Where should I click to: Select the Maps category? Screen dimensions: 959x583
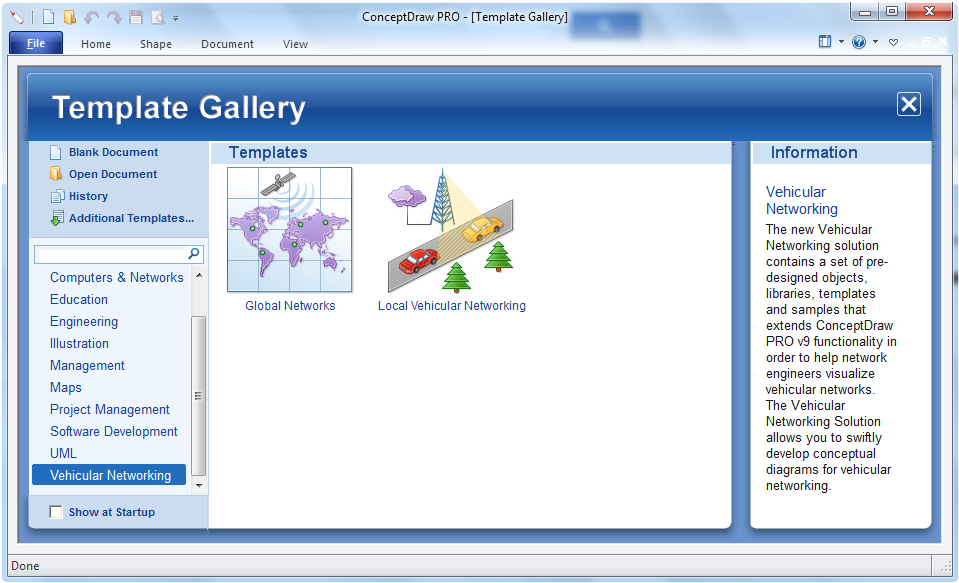pyautogui.click(x=65, y=387)
